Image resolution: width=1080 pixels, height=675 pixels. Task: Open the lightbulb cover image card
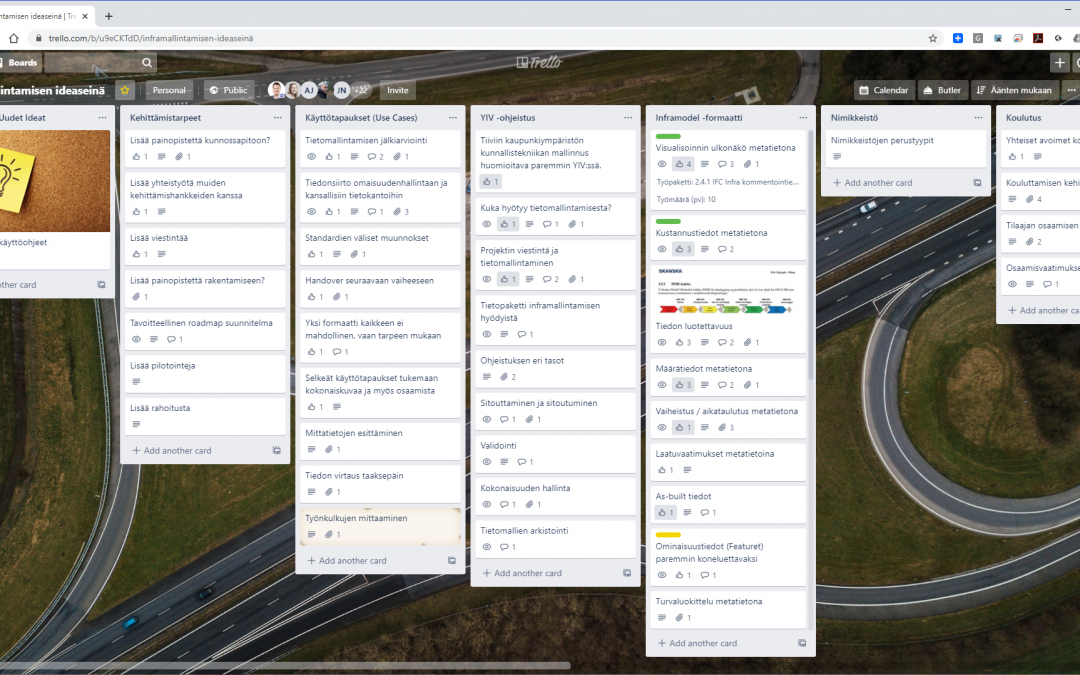55,181
